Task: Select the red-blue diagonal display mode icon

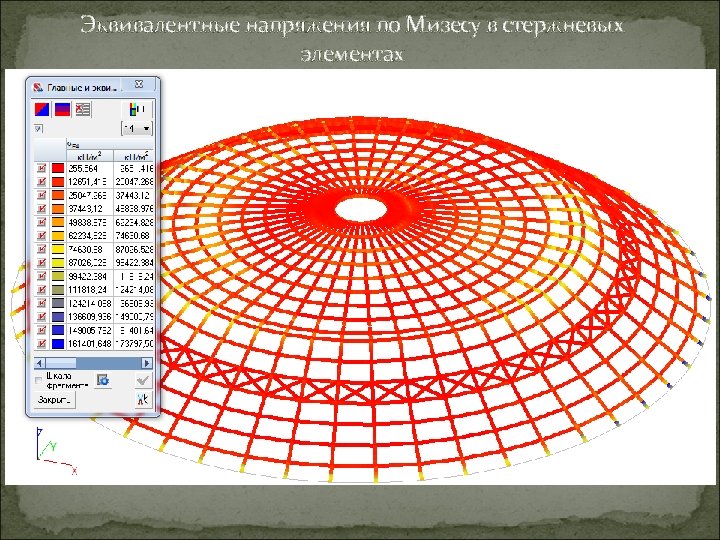Action: 42,109
